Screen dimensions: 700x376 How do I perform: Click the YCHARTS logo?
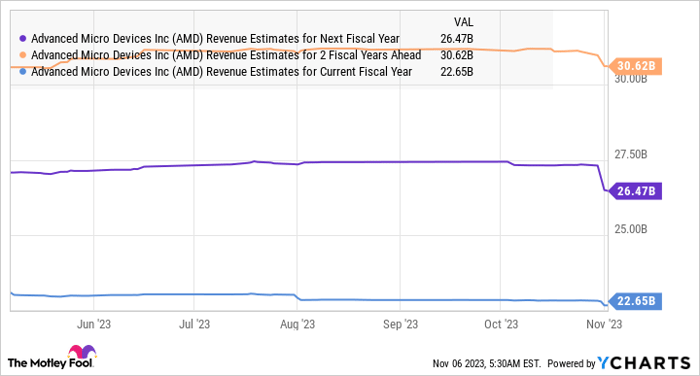tap(644, 363)
